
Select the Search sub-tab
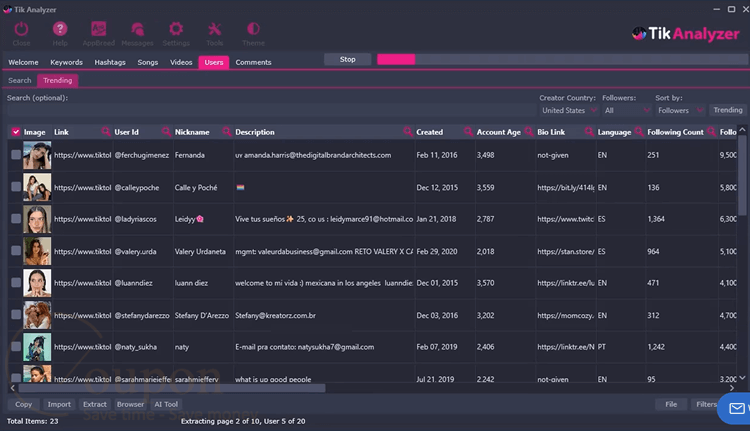click(20, 80)
